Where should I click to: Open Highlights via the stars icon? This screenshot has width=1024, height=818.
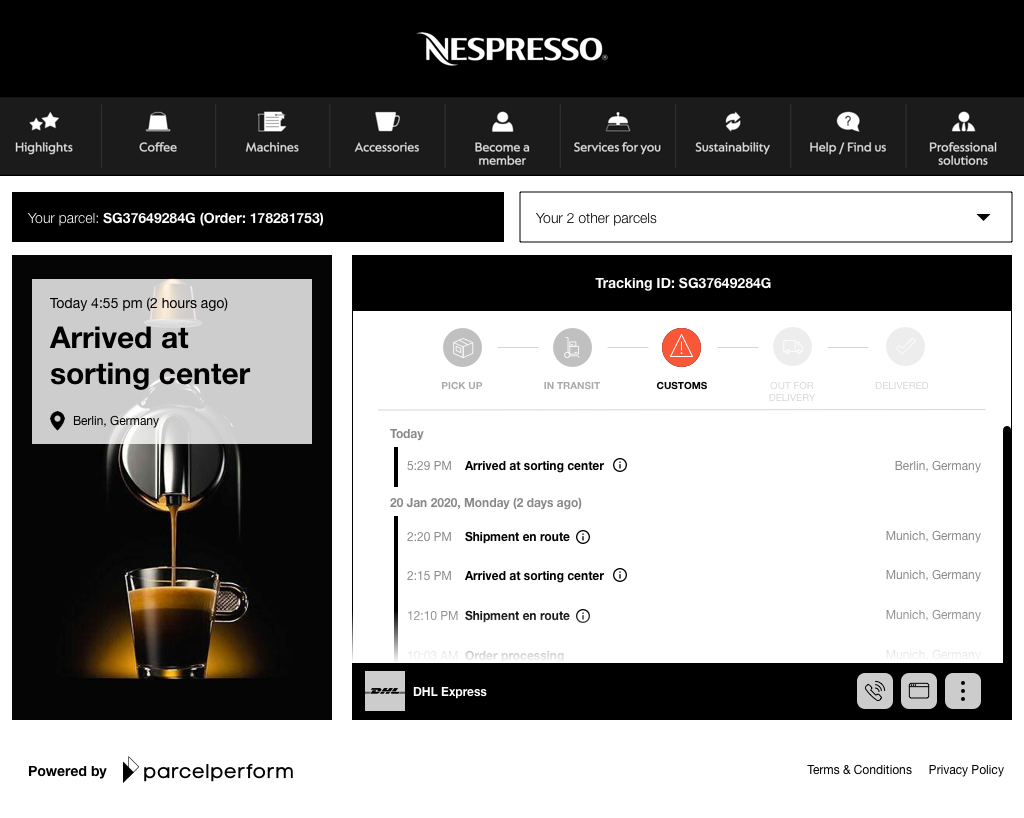point(44,121)
